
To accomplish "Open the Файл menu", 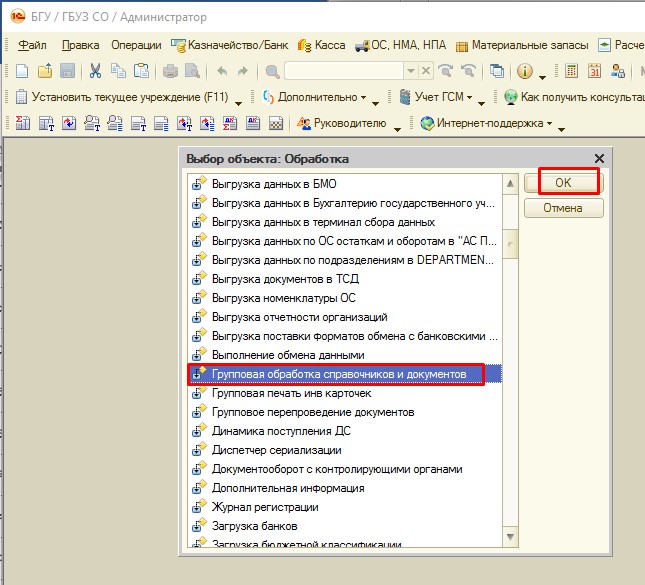I will click(32, 45).
